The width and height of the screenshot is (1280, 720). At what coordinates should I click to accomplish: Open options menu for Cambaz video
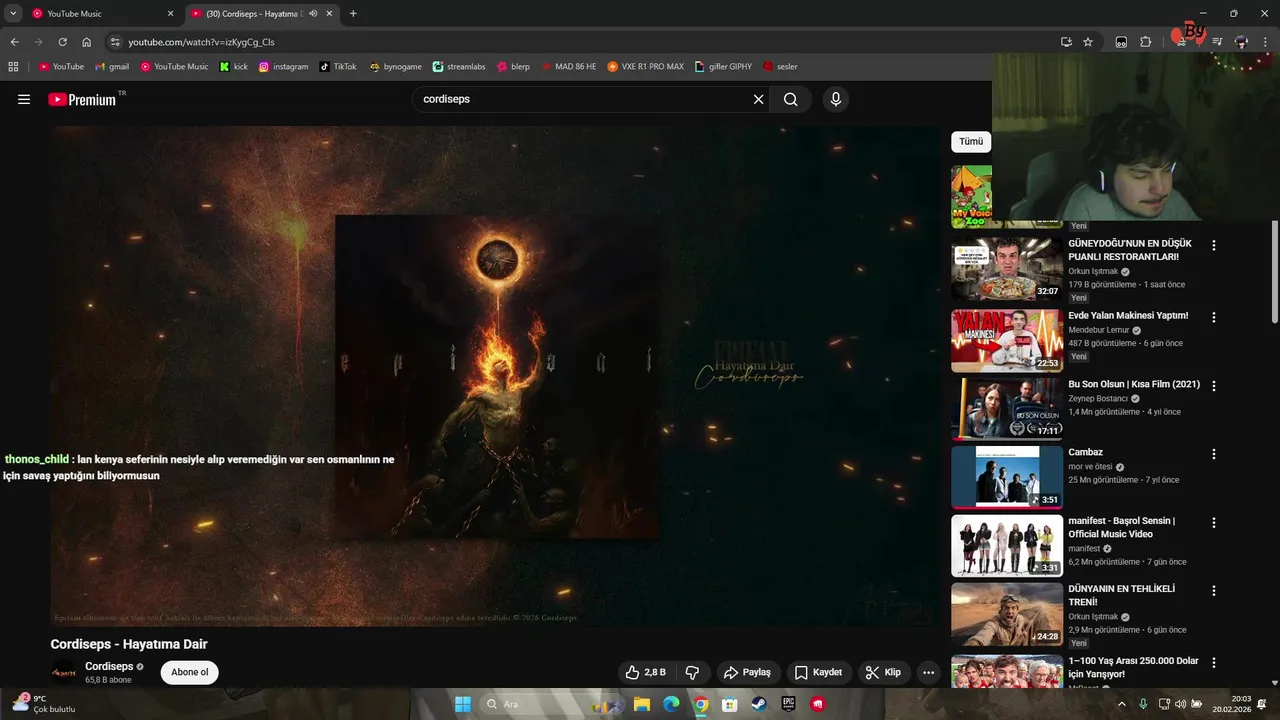(x=1214, y=454)
